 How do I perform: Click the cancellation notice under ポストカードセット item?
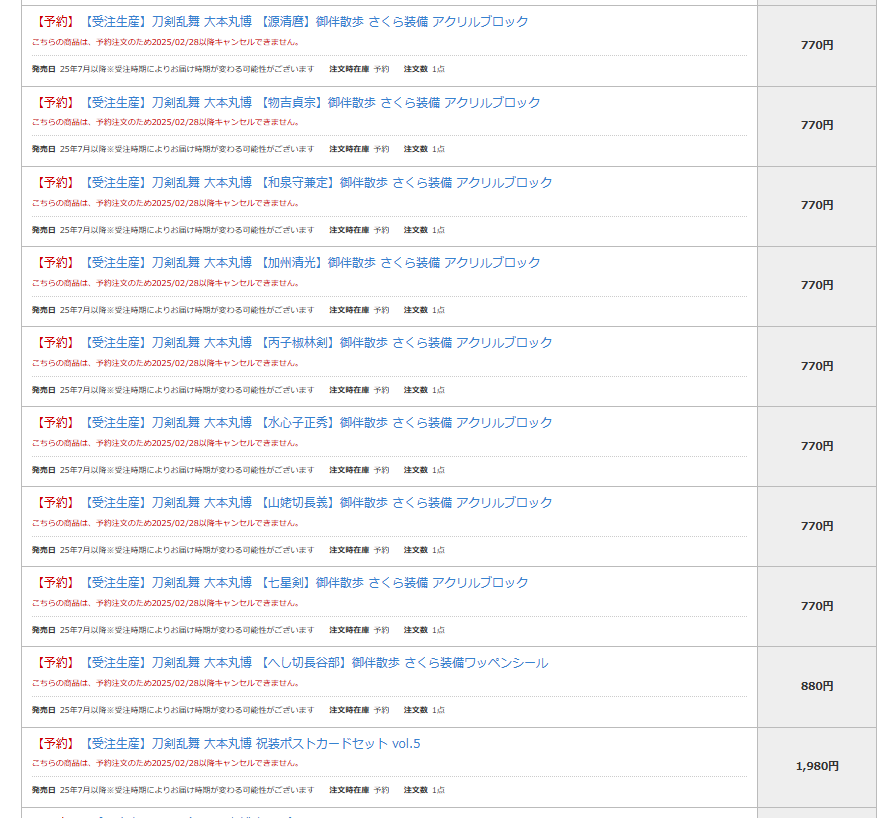pyautogui.click(x=166, y=763)
